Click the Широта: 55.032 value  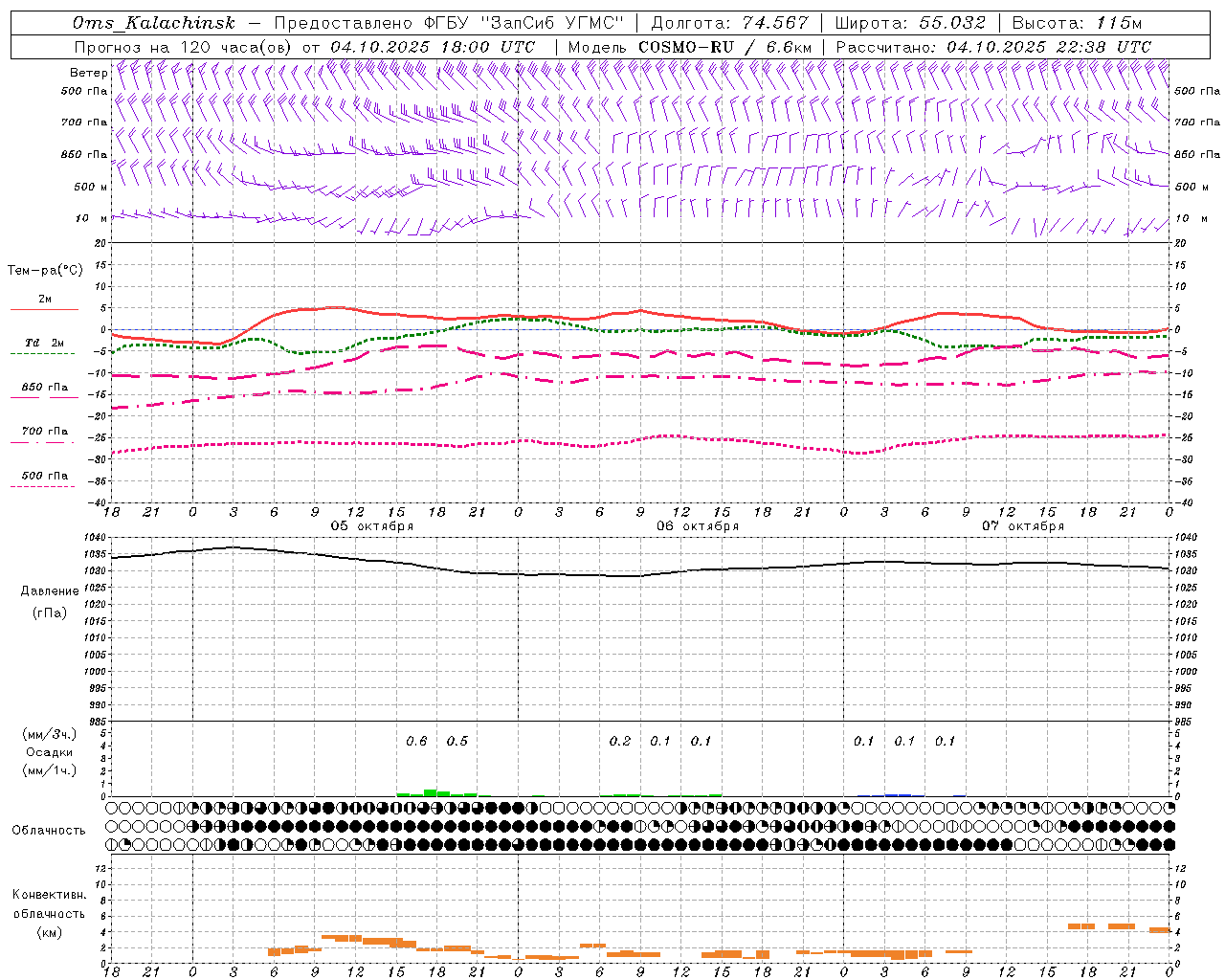[x=910, y=23]
